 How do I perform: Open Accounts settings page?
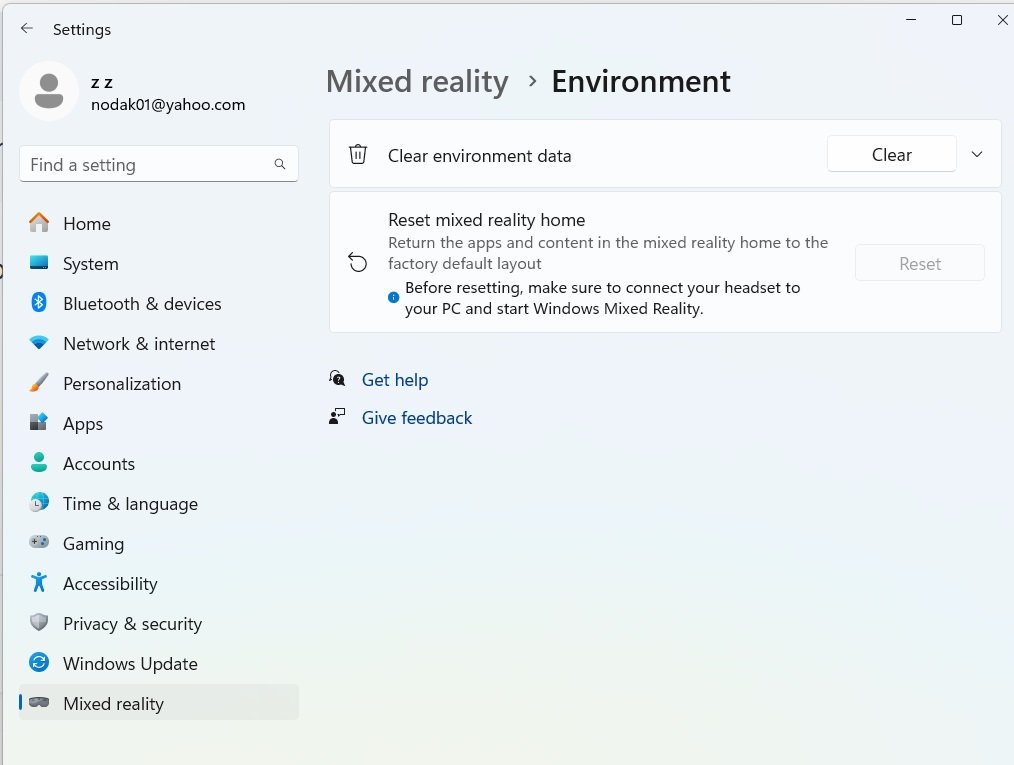[x=98, y=464]
